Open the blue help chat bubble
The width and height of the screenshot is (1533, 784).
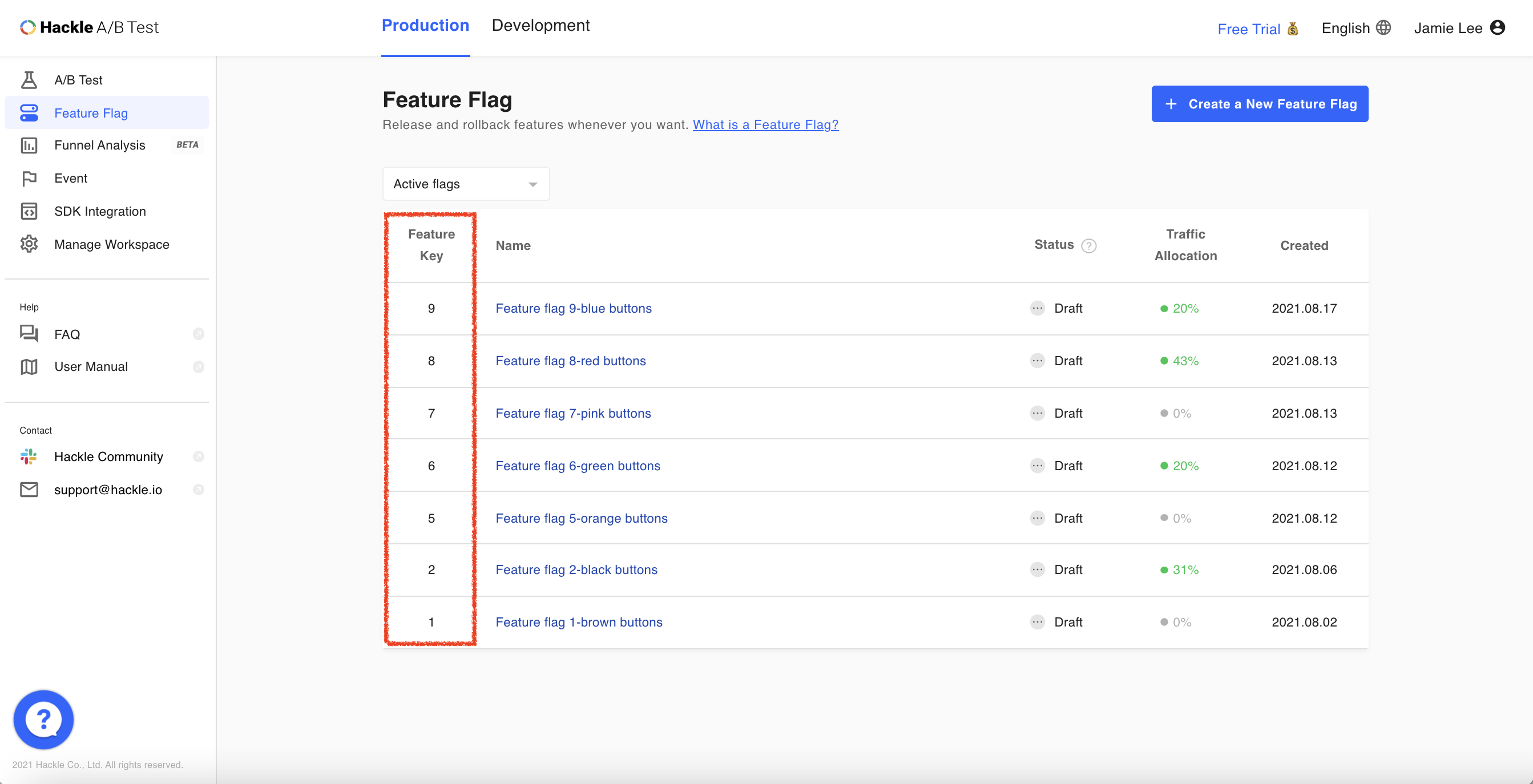43,719
